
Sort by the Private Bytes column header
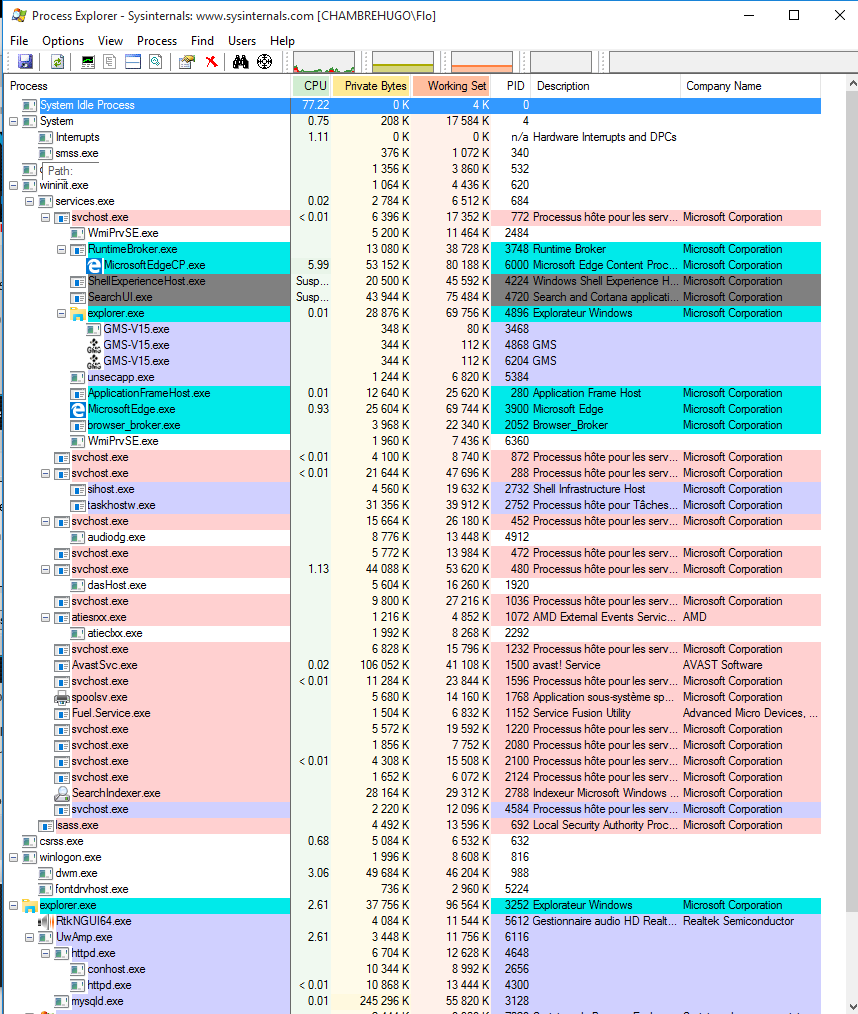point(372,86)
